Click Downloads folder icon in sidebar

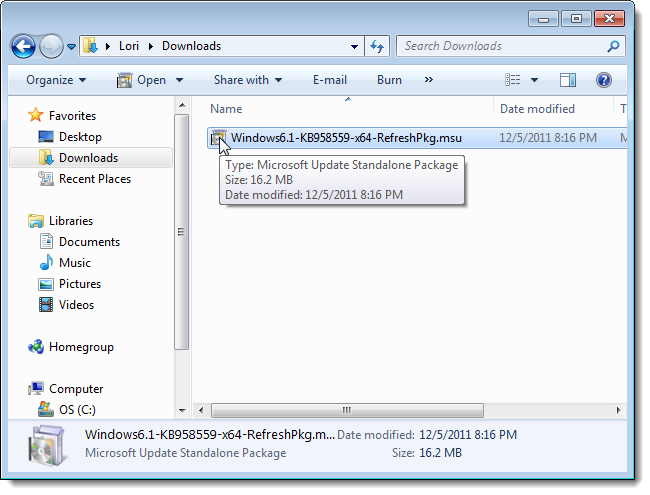[46, 158]
